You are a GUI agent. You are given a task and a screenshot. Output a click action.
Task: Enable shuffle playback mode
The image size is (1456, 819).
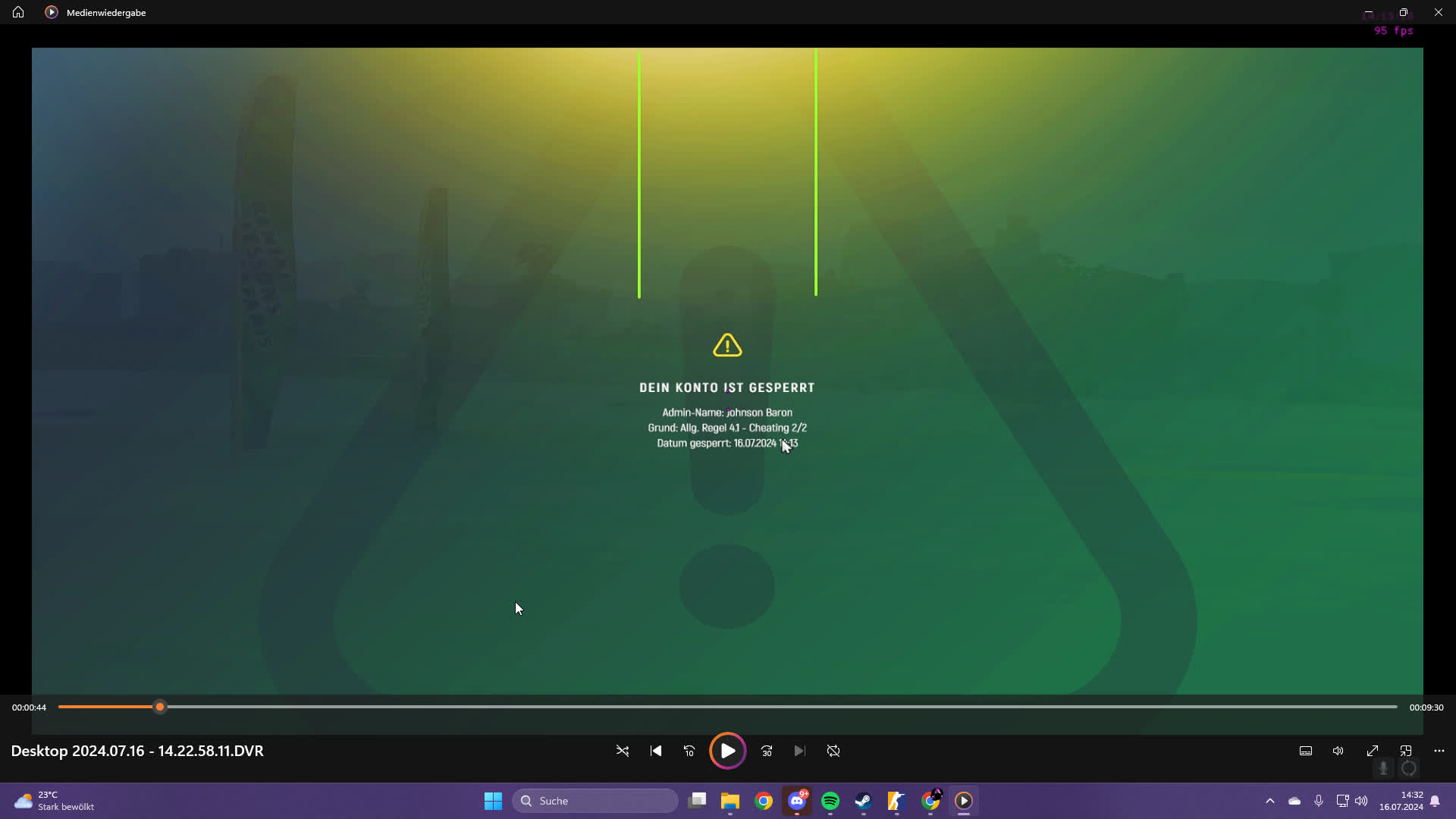[x=622, y=751]
